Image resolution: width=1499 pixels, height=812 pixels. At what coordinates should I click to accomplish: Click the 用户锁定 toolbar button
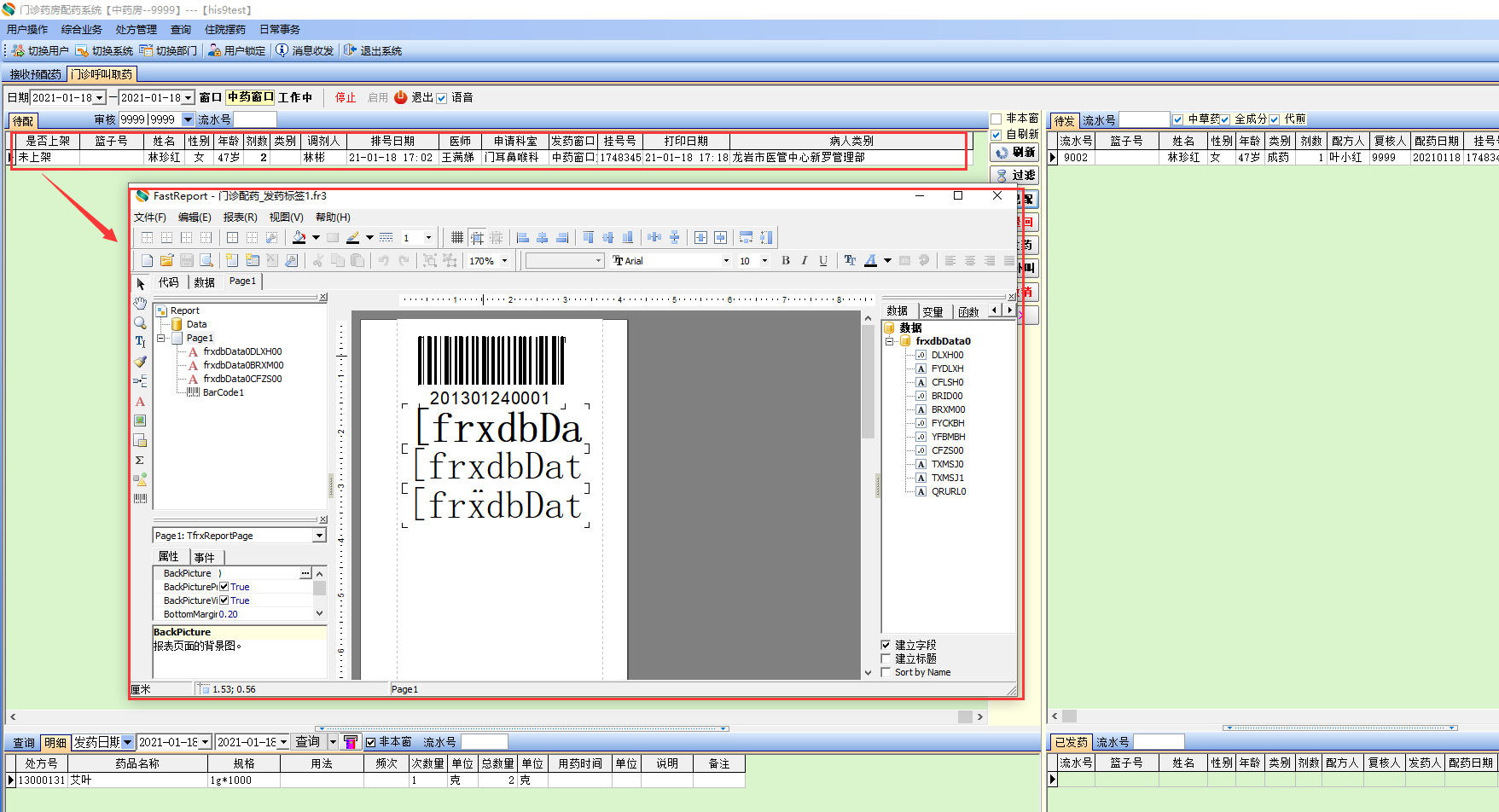coord(236,51)
